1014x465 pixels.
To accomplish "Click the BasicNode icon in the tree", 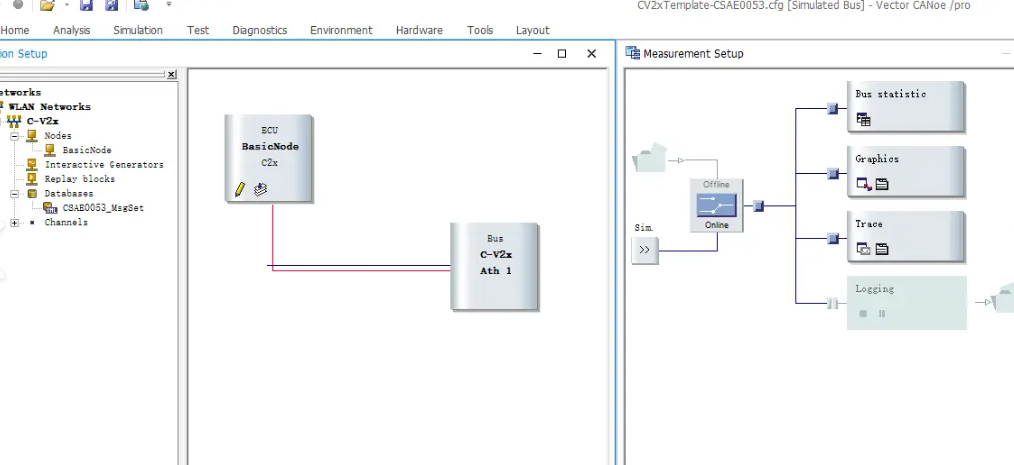I will click(x=50, y=150).
